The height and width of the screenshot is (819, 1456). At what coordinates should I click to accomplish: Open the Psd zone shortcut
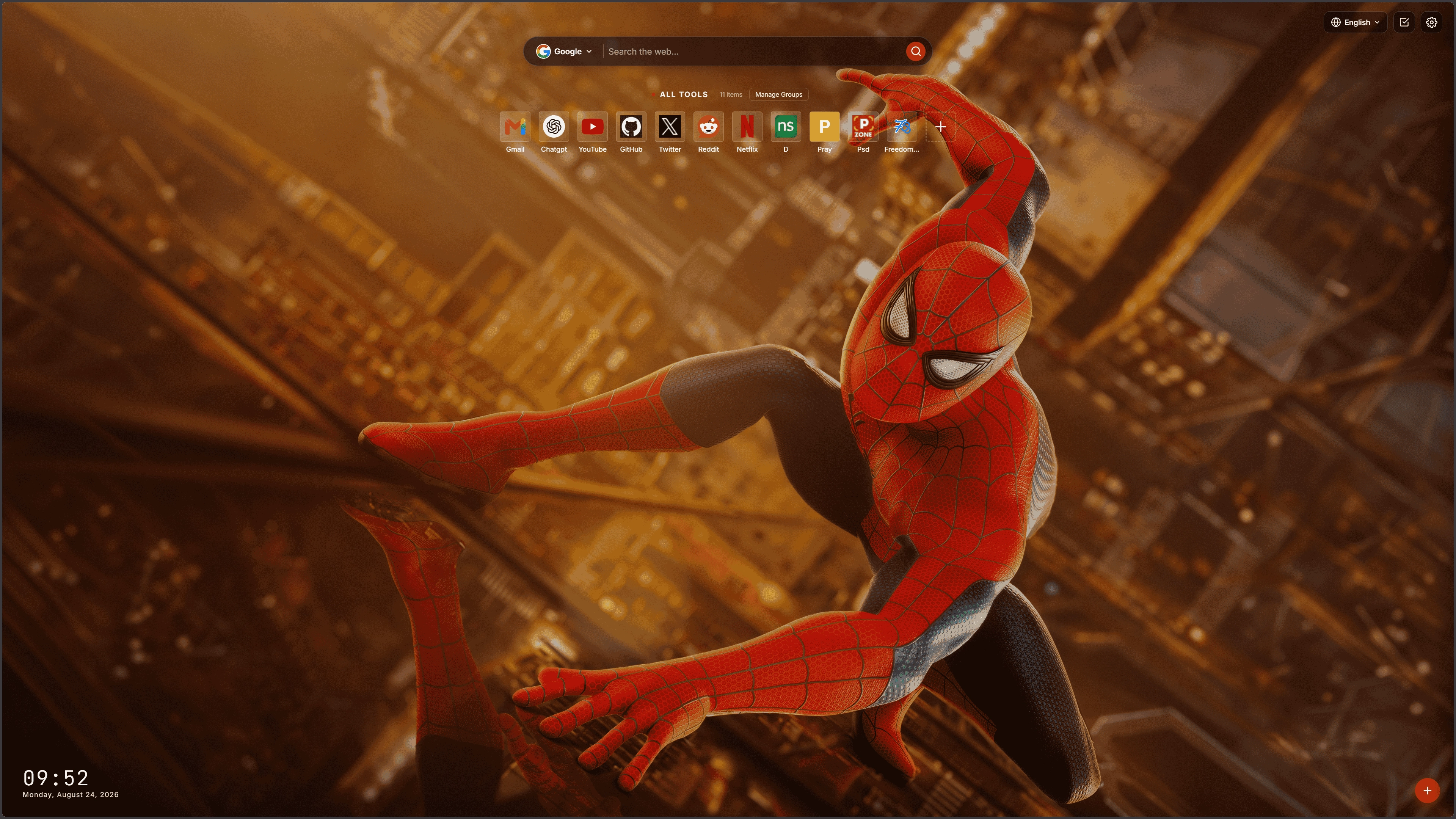pos(863,127)
